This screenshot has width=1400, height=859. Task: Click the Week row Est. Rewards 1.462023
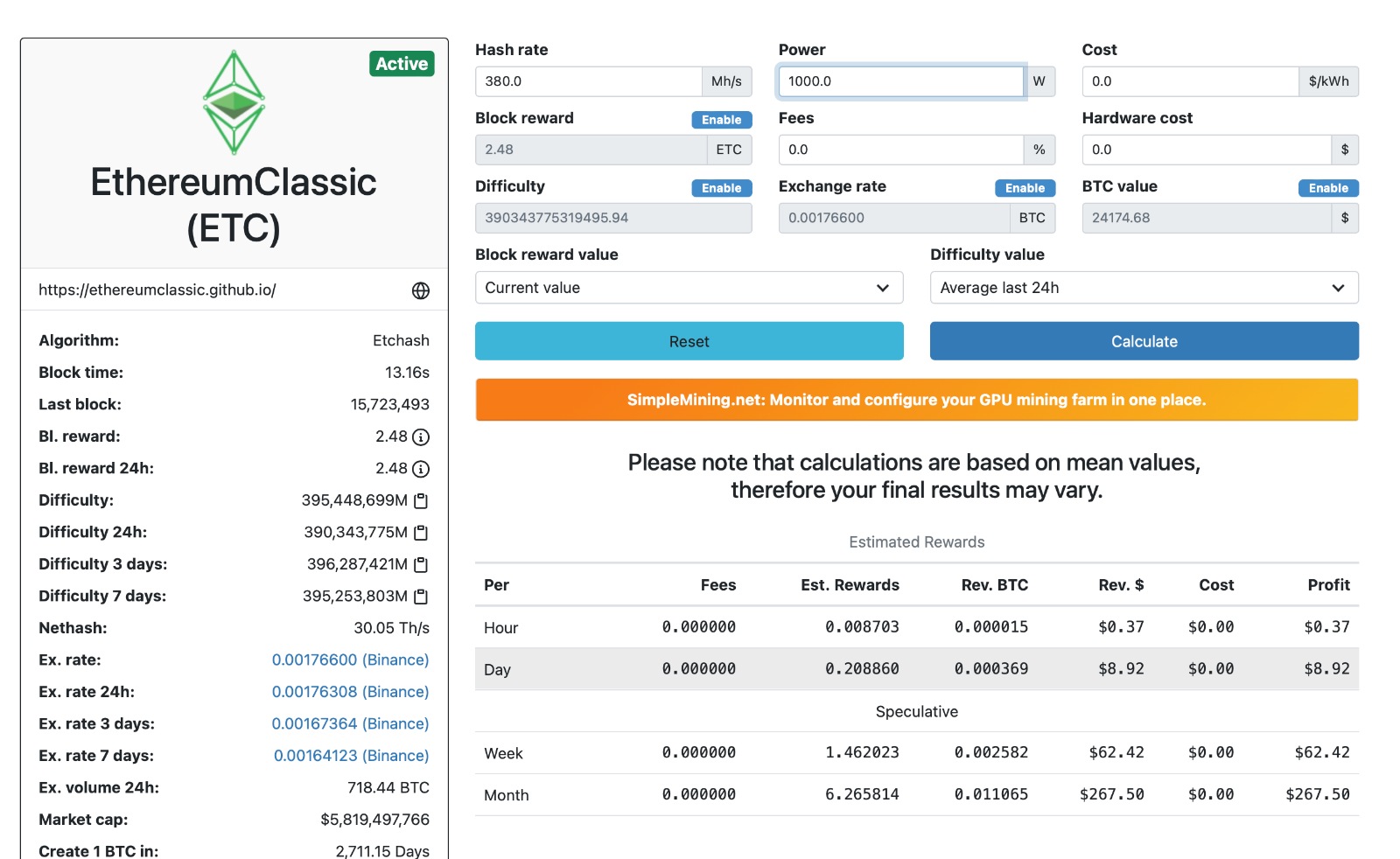(862, 752)
